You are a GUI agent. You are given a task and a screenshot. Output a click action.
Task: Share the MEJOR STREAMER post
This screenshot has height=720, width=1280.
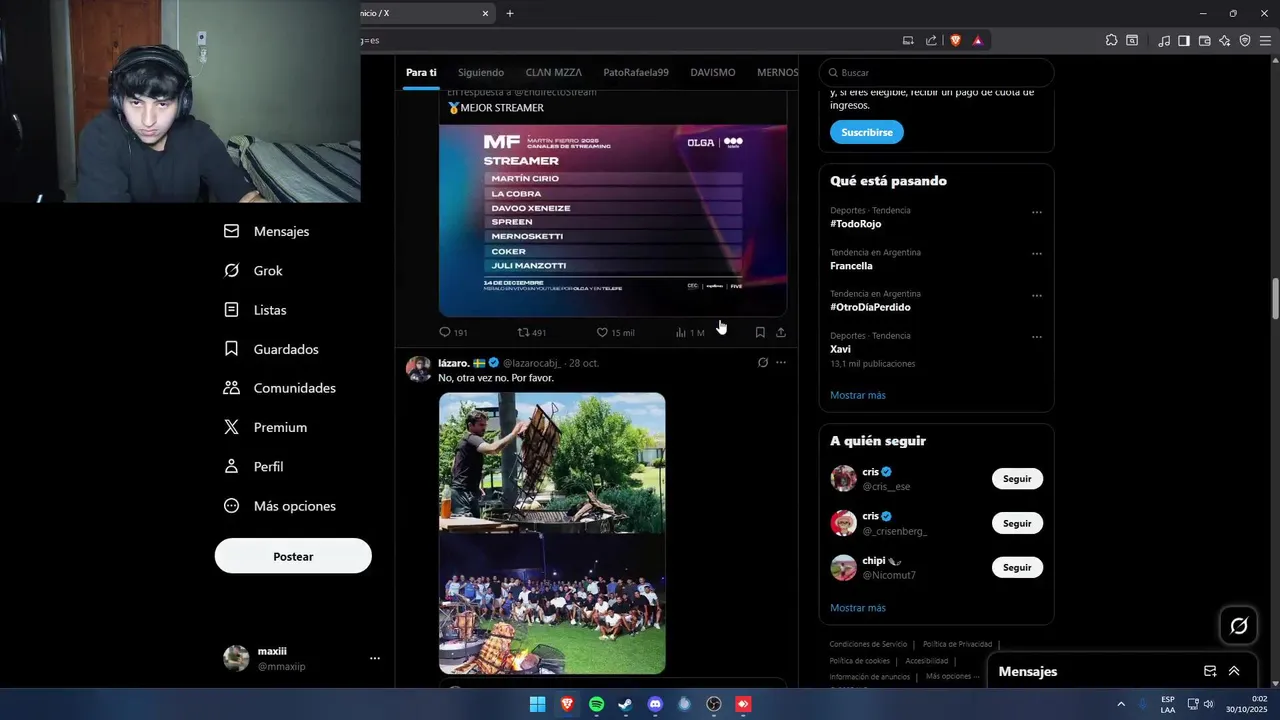781,332
